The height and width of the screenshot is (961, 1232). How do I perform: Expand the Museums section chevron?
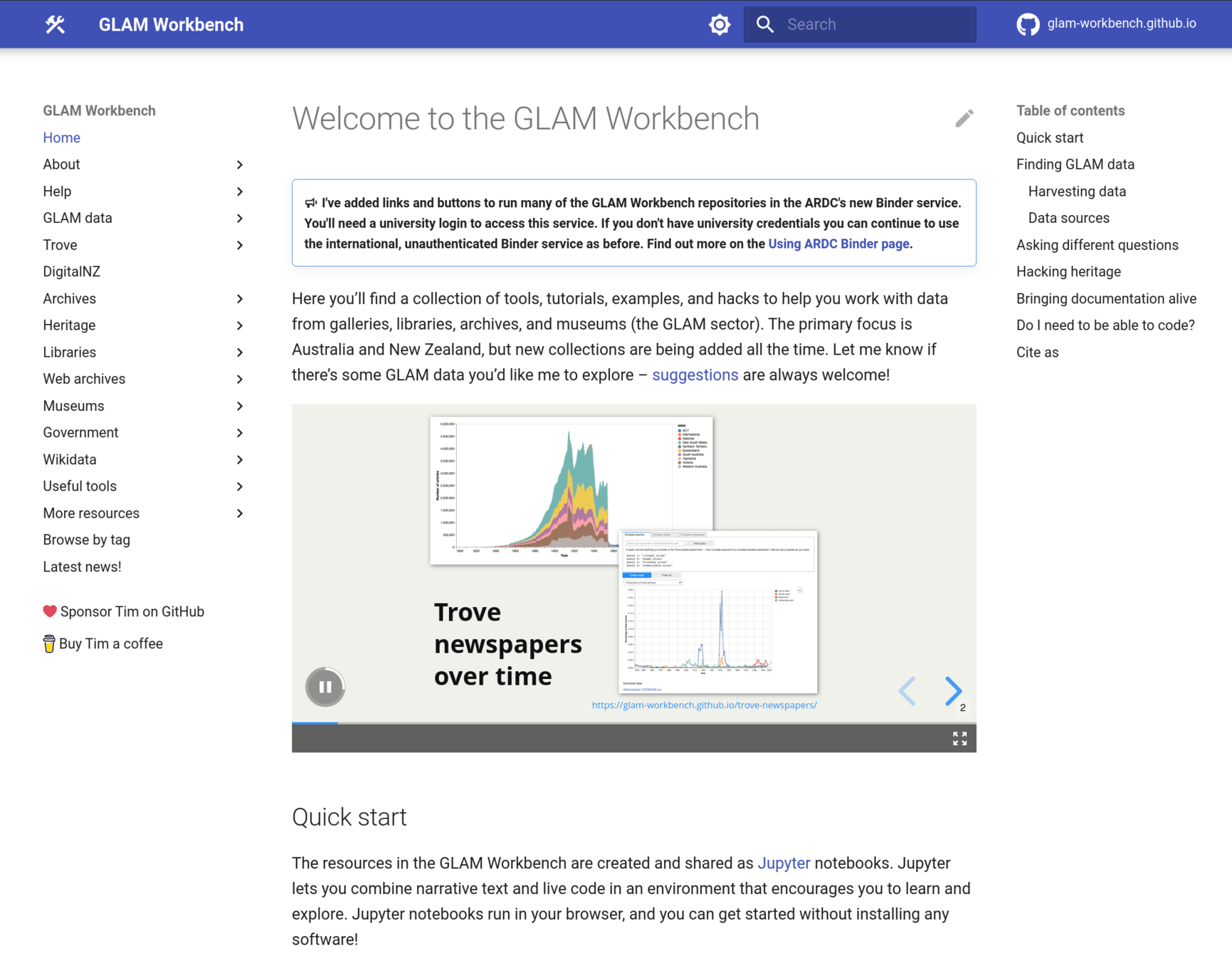[x=240, y=406]
